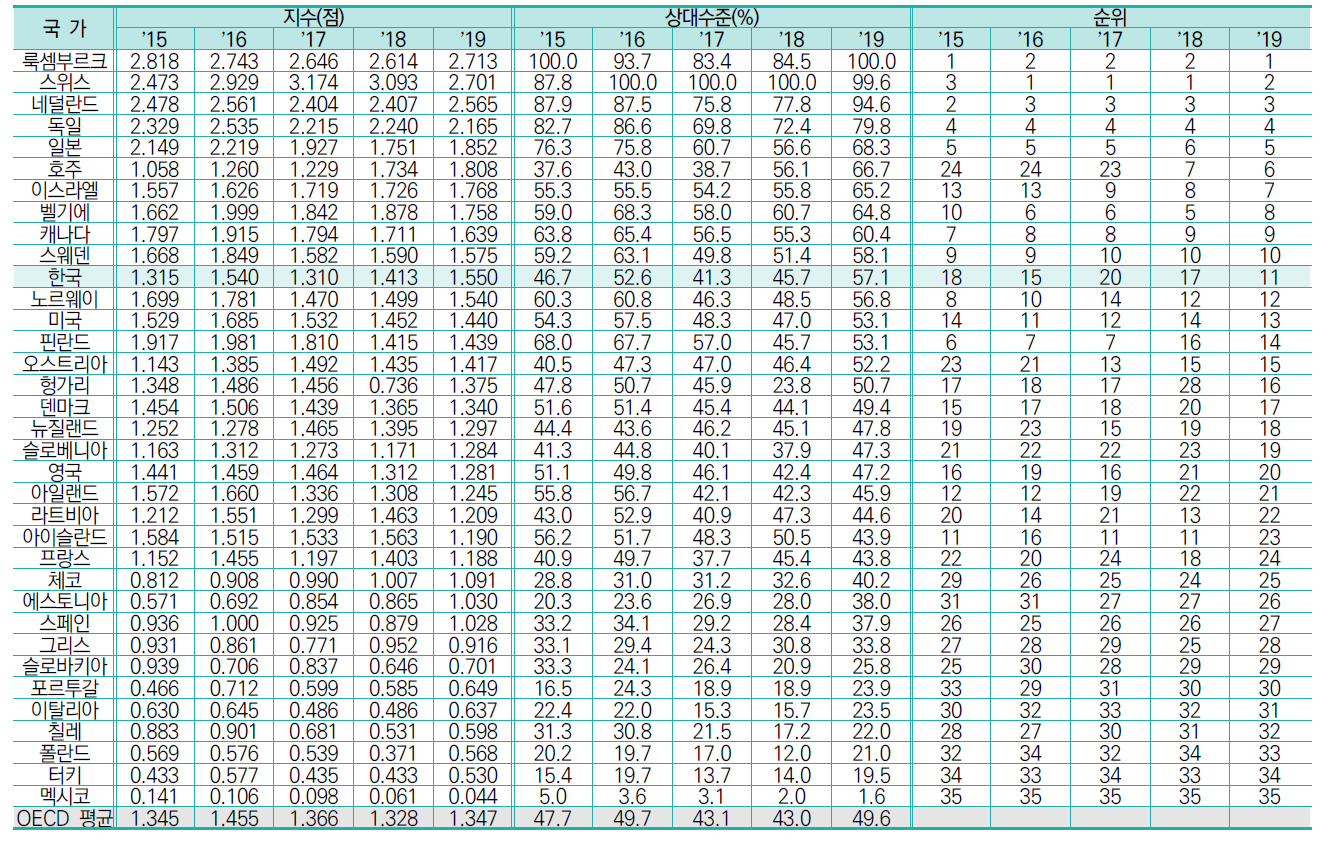
Task: Click 네덜란드's '19 relative level 94.6
Action: 870,103
